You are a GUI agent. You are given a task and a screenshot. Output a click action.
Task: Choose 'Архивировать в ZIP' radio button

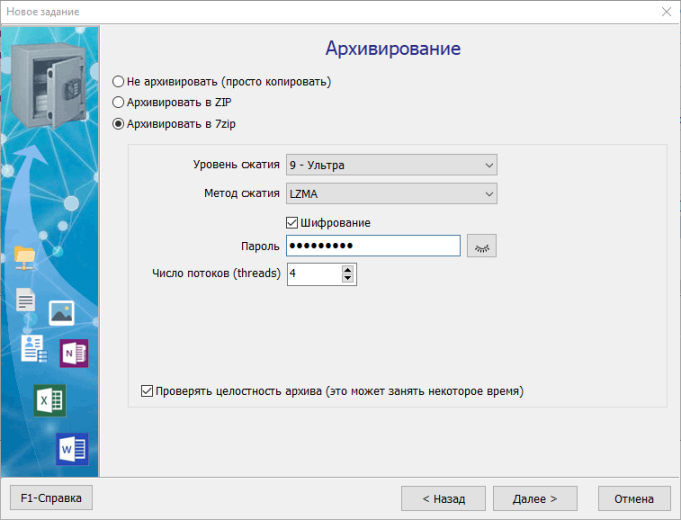pos(119,102)
